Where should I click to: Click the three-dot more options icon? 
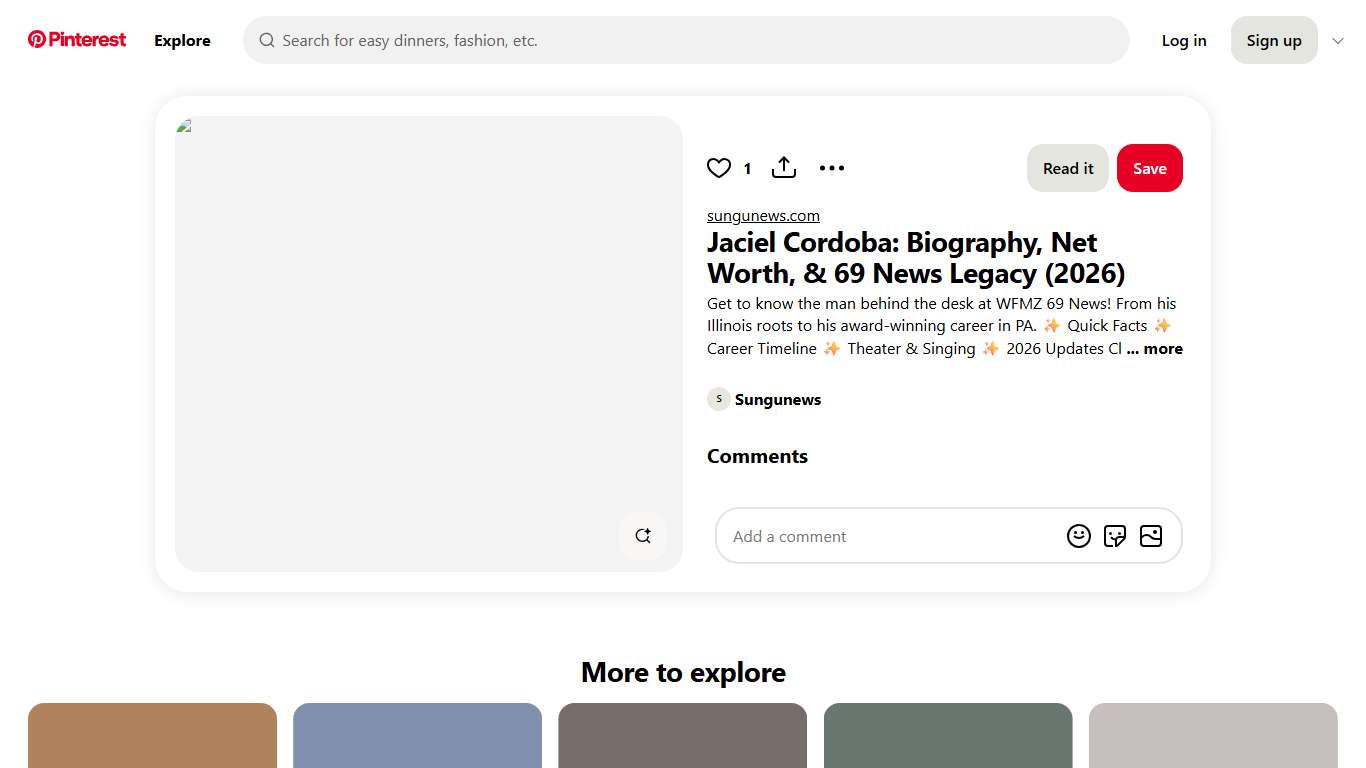[832, 168]
